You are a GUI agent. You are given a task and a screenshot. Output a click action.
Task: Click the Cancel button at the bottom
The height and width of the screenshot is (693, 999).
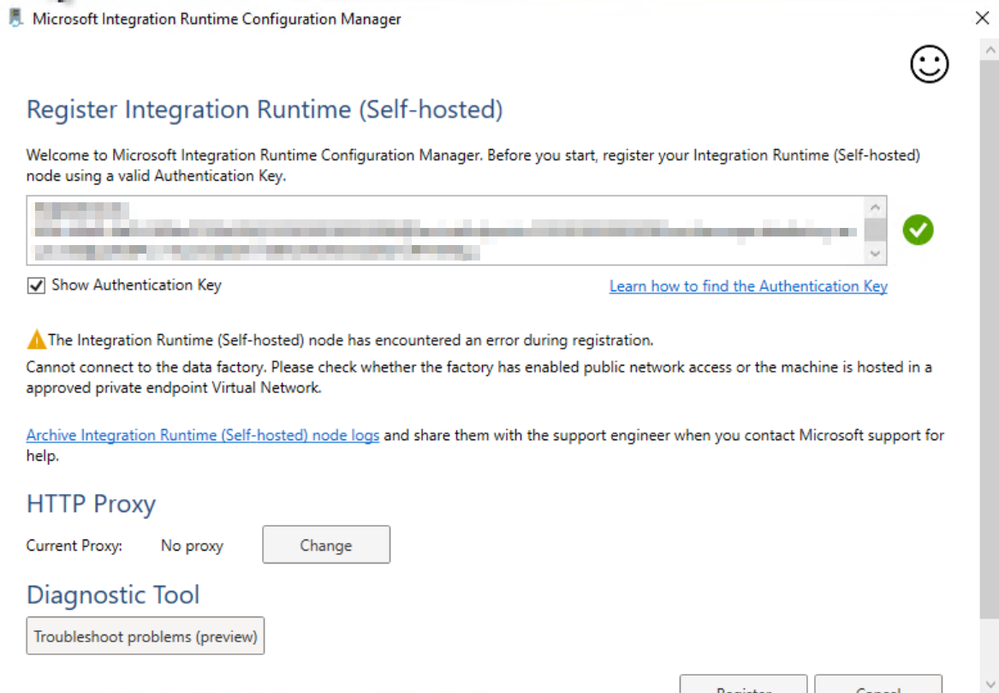click(x=878, y=684)
